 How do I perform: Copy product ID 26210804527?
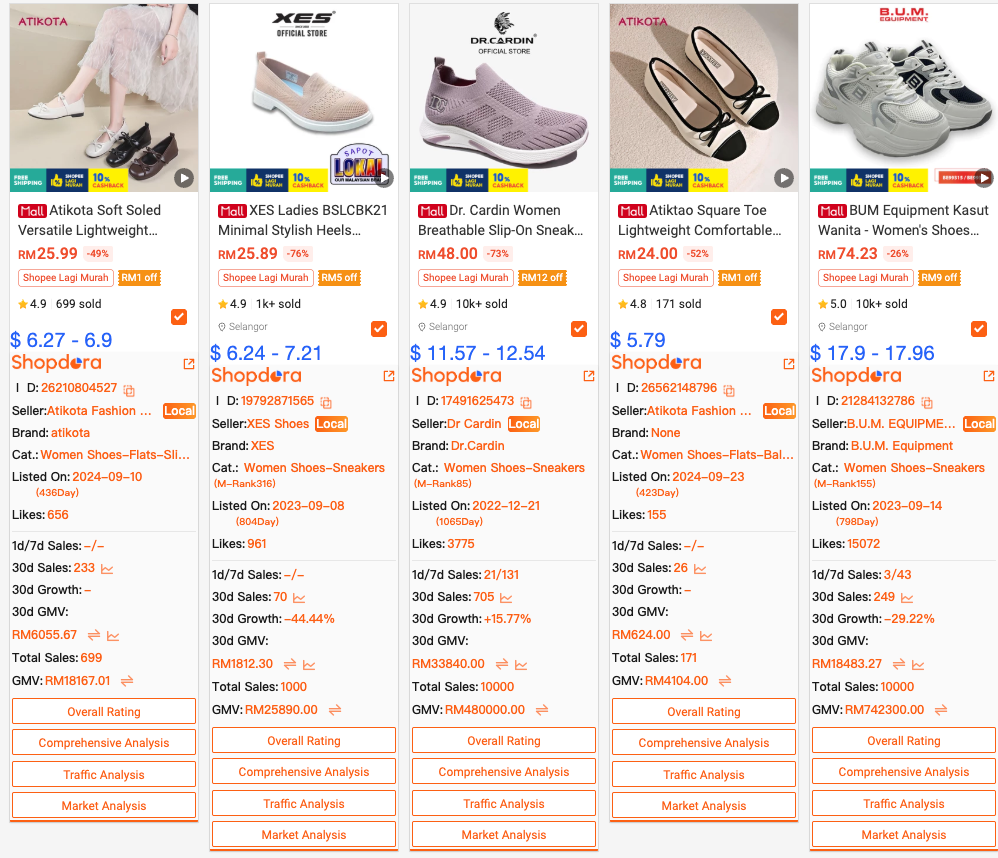click(129, 390)
